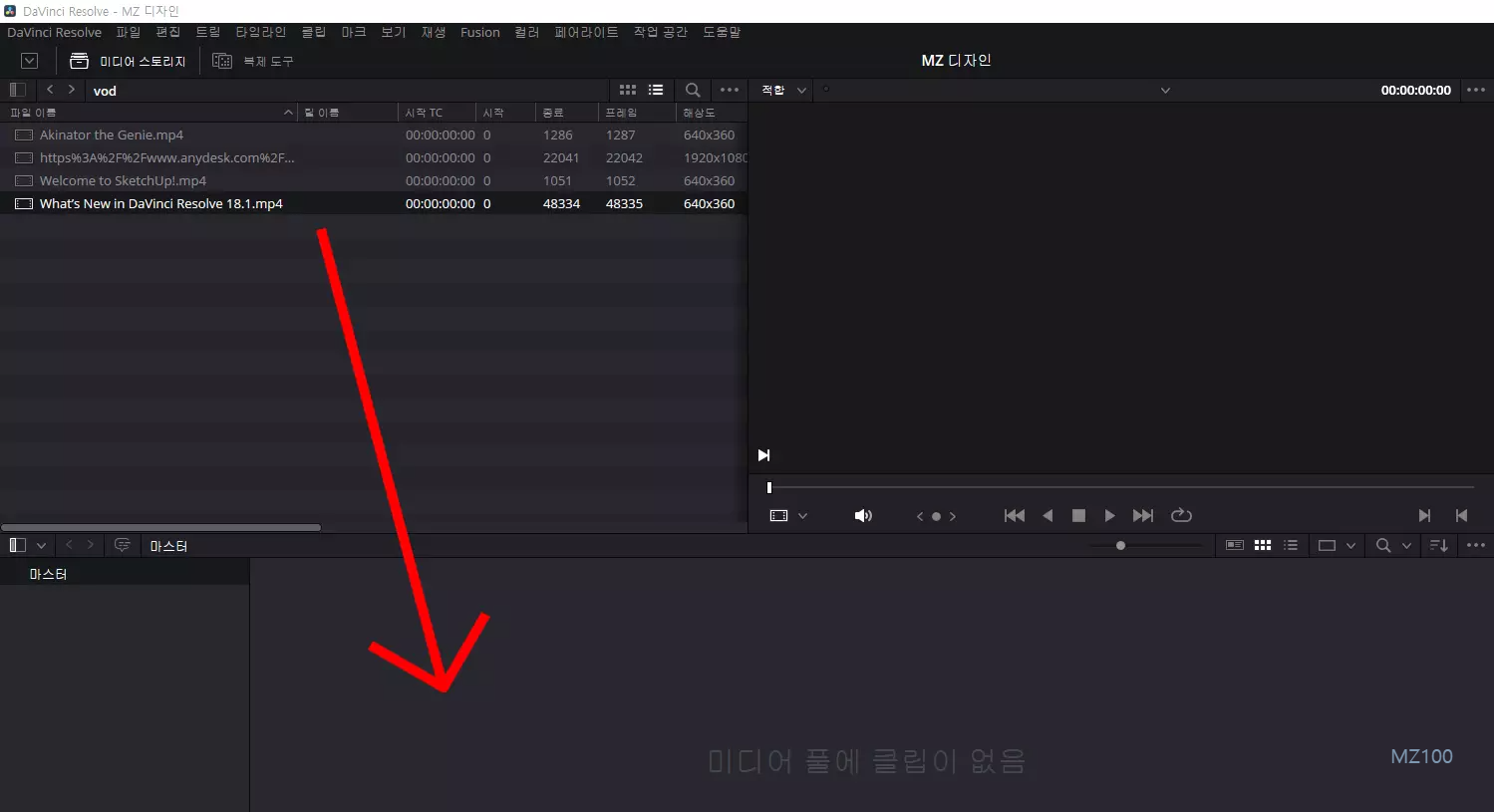
Task: Open the File (파일) menu
Action: (x=129, y=32)
